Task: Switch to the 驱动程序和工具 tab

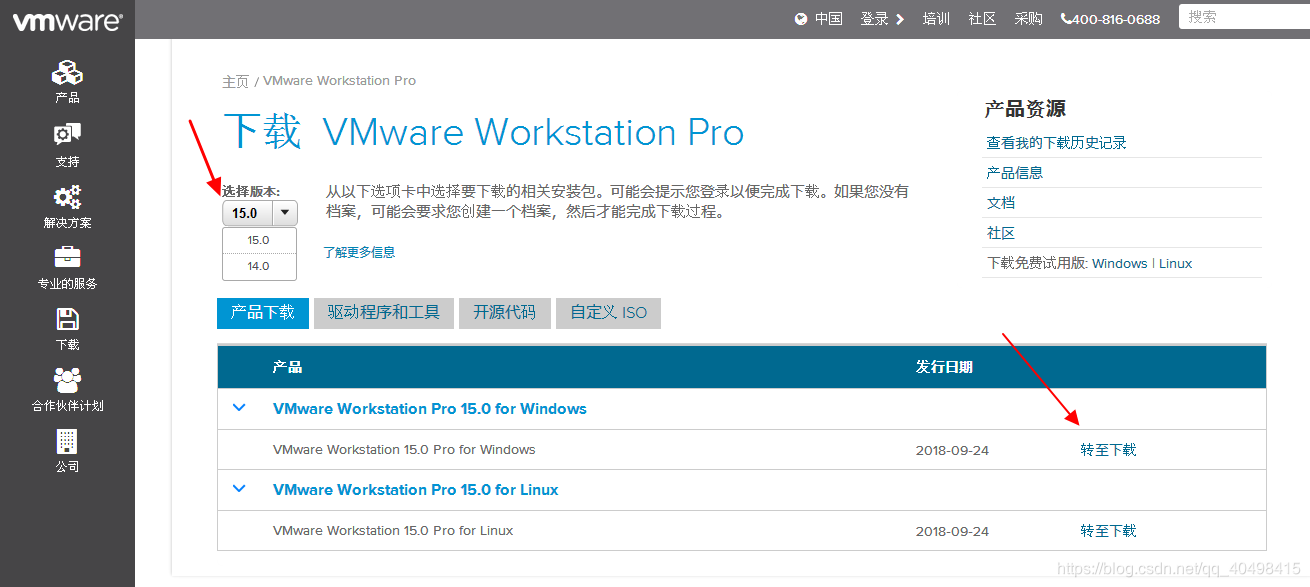Action: pos(384,312)
